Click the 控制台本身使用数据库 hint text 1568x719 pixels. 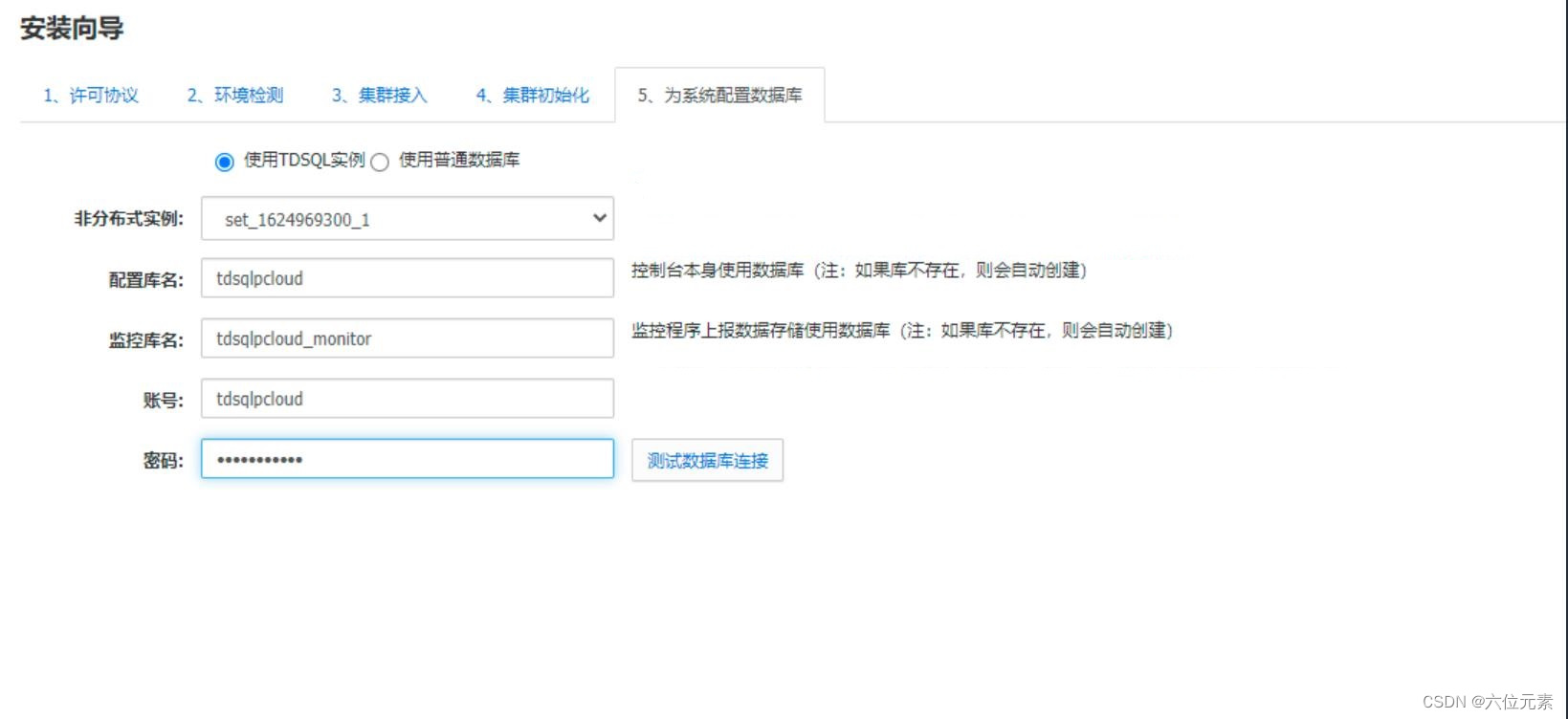859,271
